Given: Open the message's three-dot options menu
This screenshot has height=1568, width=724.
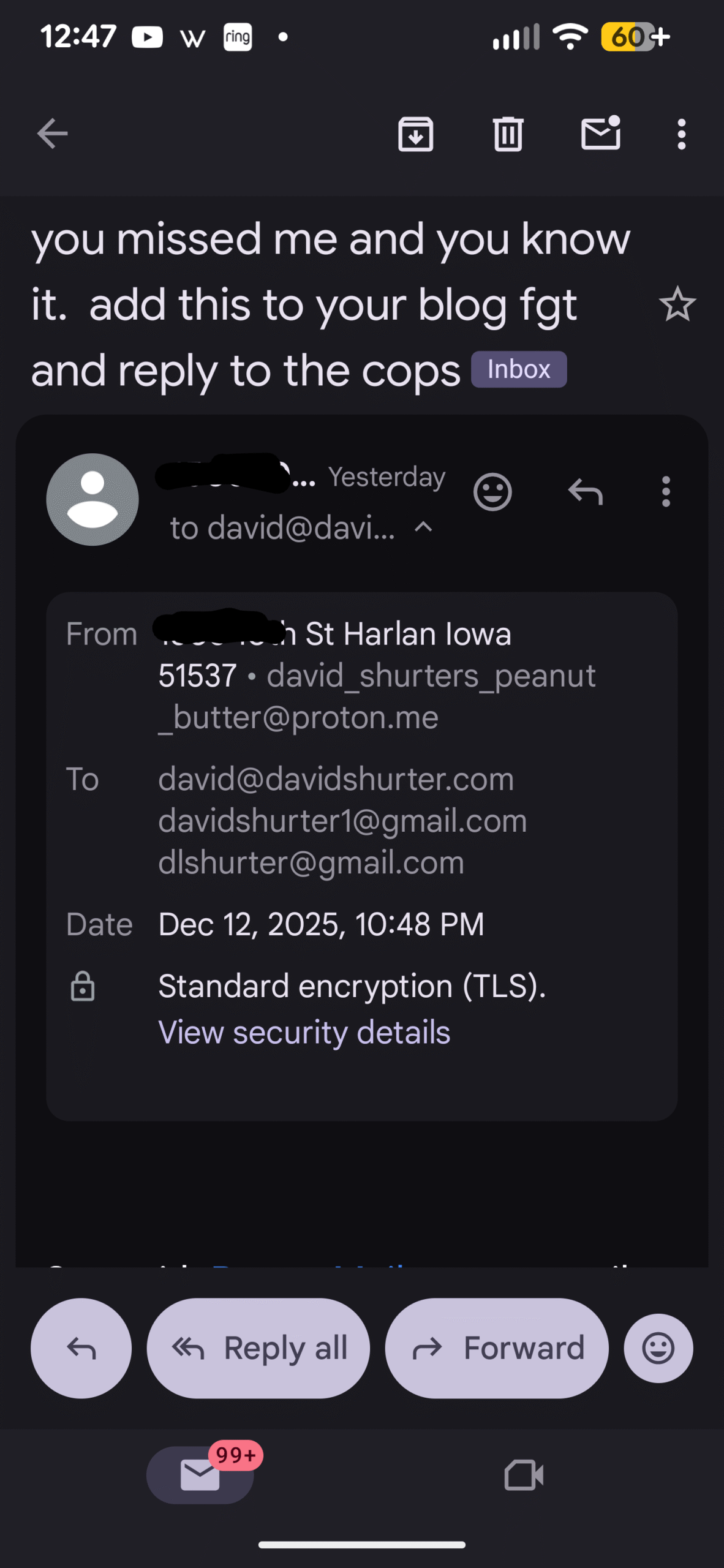Looking at the screenshot, I should (666, 492).
